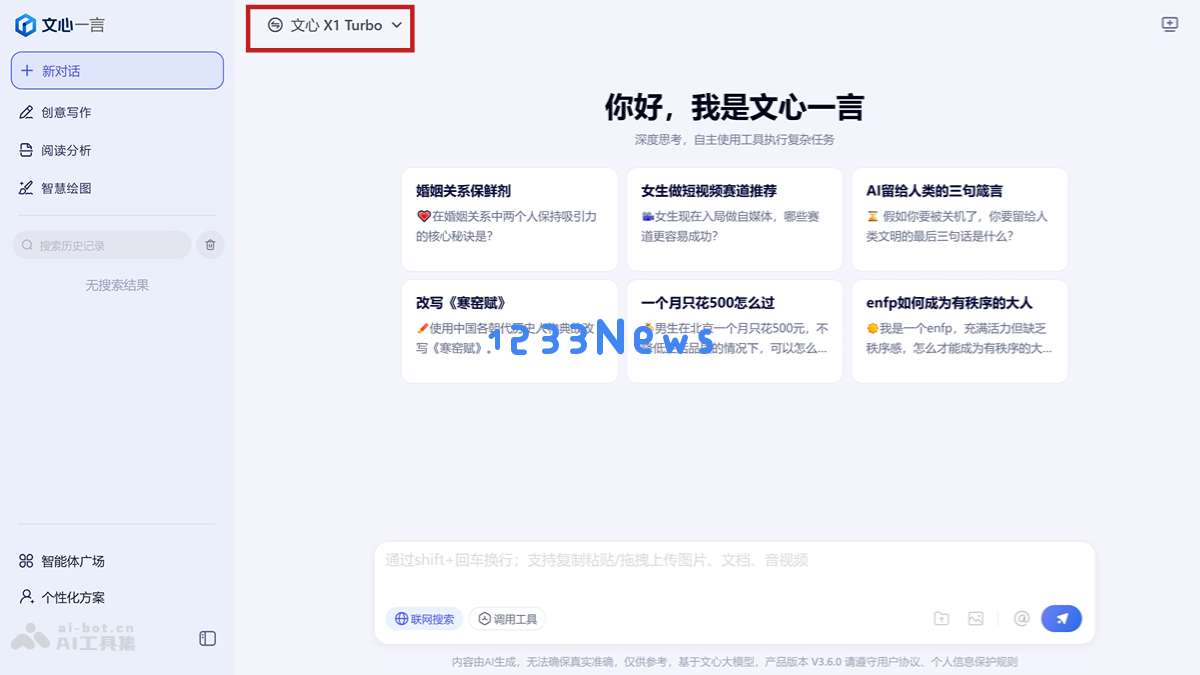
Task: Toggle 联网搜索 web search
Action: [x=425, y=619]
